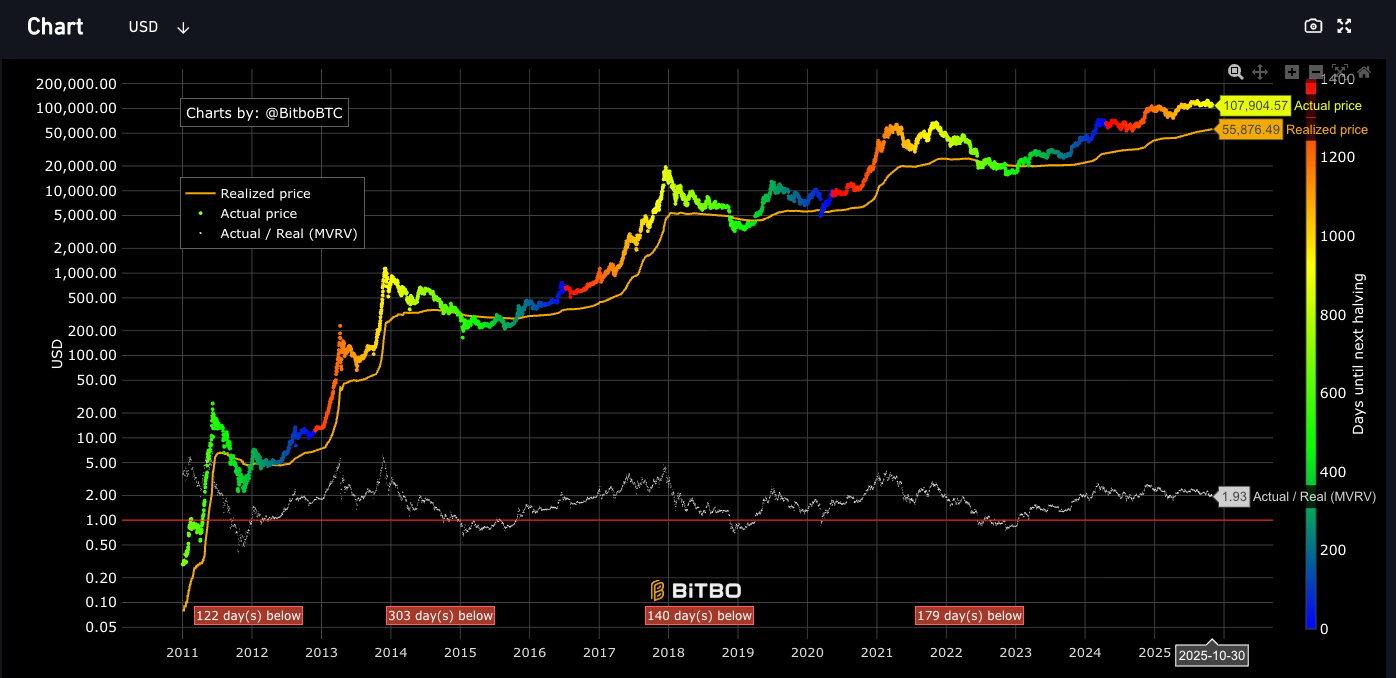Open the USD currency dropdown
Viewport: 1396px width, 678px height.
159,27
